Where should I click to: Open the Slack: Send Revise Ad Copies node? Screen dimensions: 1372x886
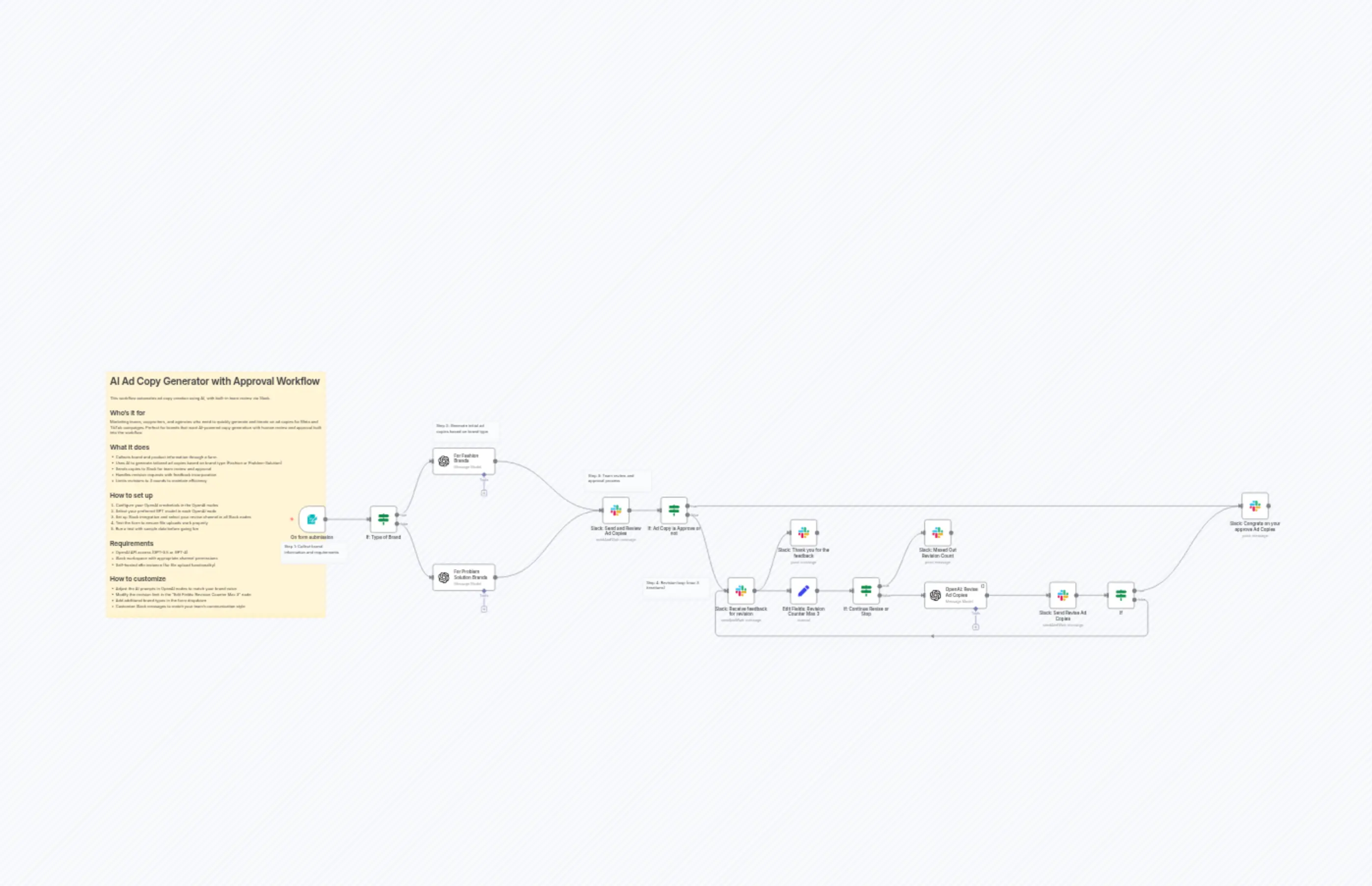[x=1062, y=595]
